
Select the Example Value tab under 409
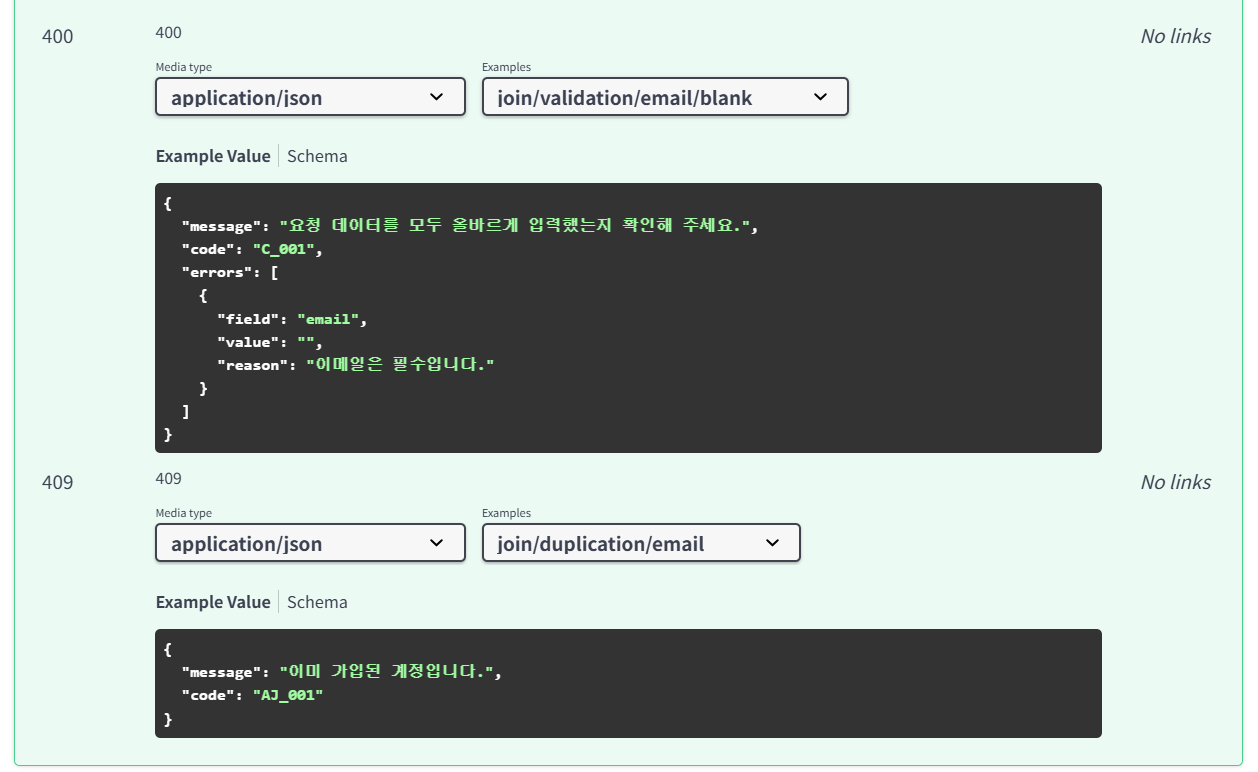(212, 601)
